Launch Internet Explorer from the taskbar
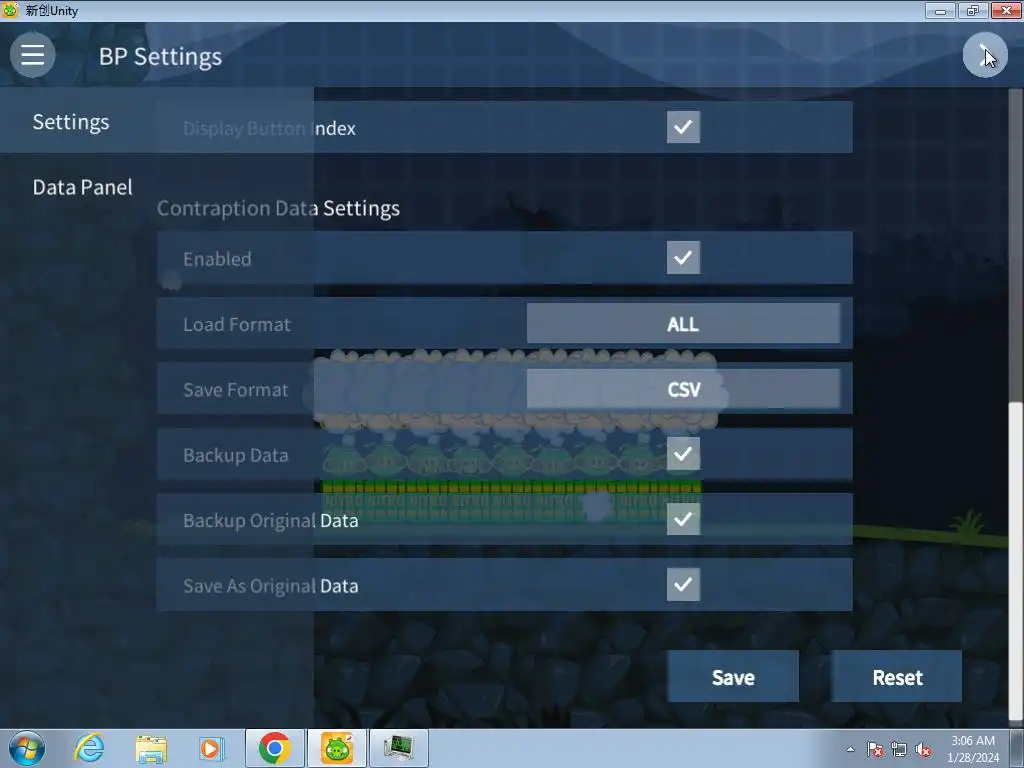Viewport: 1024px width, 768px height. click(x=89, y=748)
